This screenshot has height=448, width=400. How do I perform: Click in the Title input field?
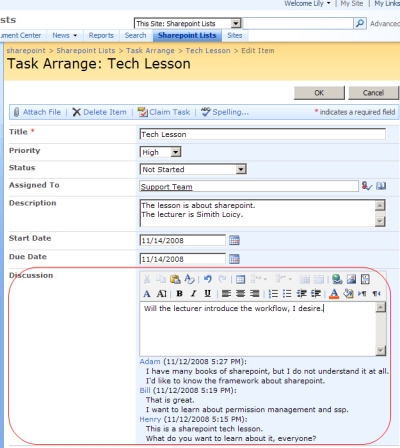pos(263,134)
